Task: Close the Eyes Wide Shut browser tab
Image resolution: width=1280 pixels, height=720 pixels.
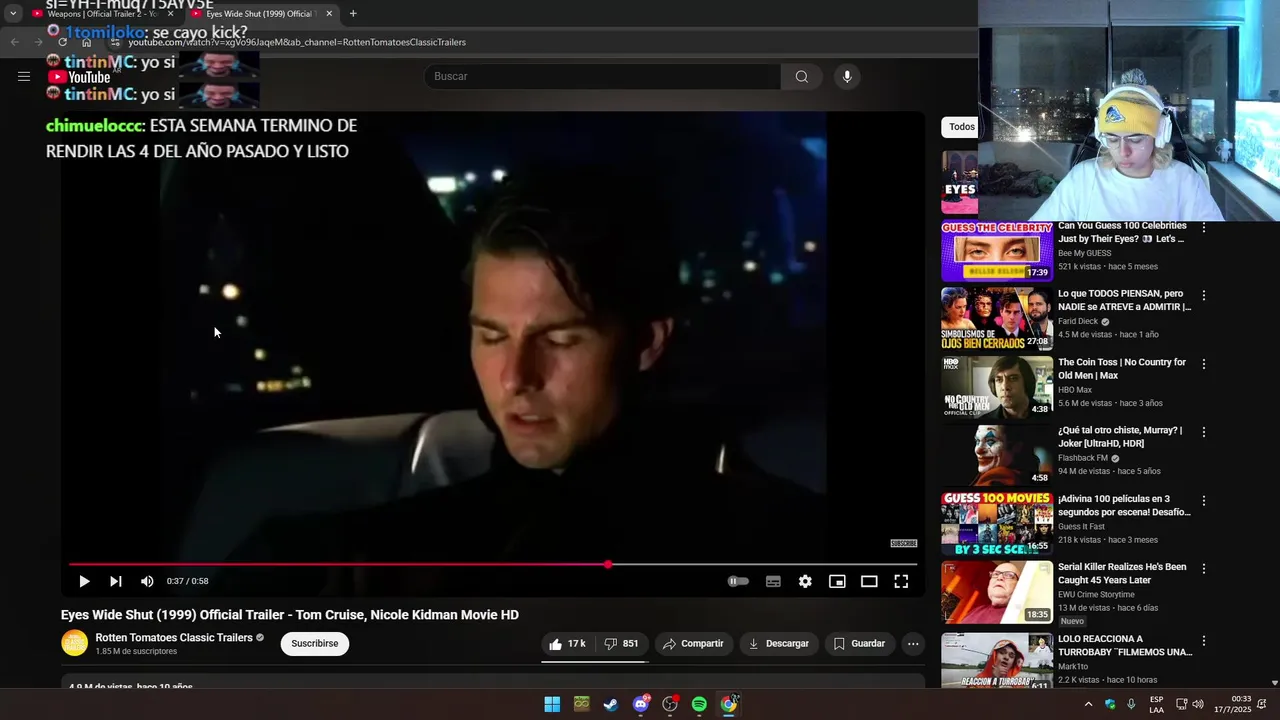Action: coord(329,14)
